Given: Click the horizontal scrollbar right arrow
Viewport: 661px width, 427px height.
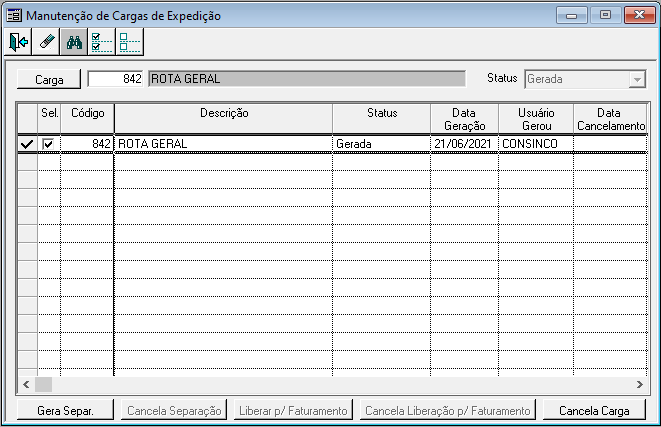Looking at the screenshot, I should coord(640,384).
